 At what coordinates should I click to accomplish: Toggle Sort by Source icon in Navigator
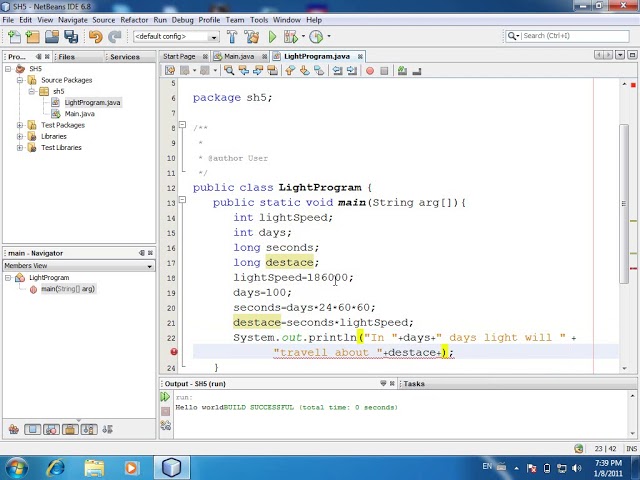107,429
